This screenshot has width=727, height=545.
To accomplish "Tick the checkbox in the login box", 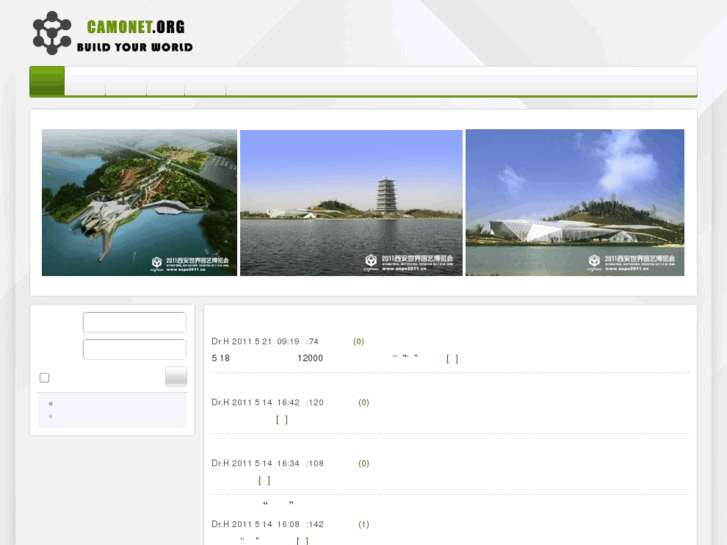I will click(x=45, y=378).
